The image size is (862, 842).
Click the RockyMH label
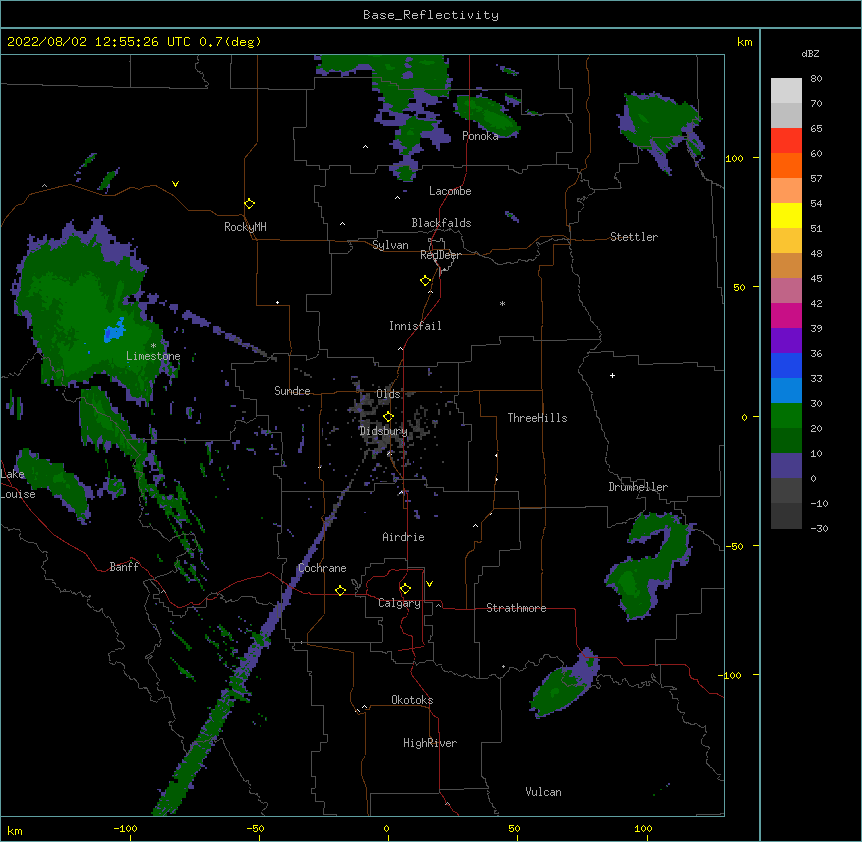[245, 227]
